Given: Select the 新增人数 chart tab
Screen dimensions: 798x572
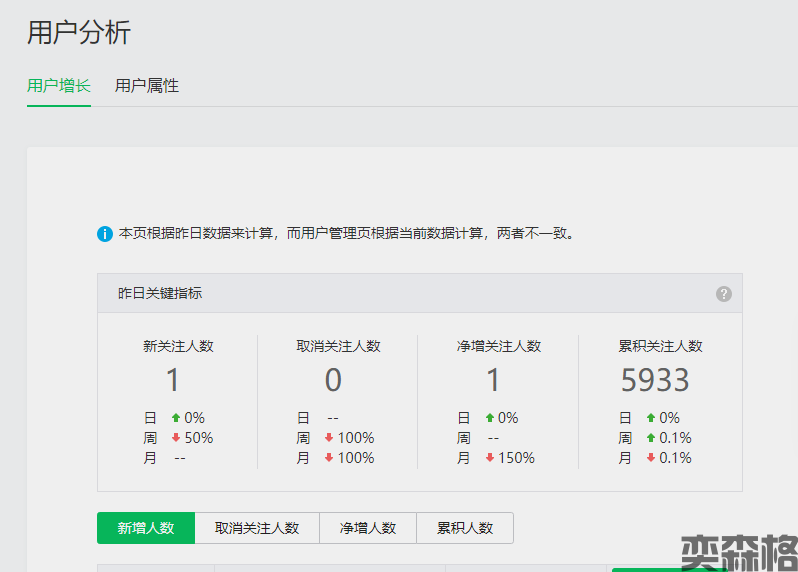Looking at the screenshot, I should pos(146,528).
